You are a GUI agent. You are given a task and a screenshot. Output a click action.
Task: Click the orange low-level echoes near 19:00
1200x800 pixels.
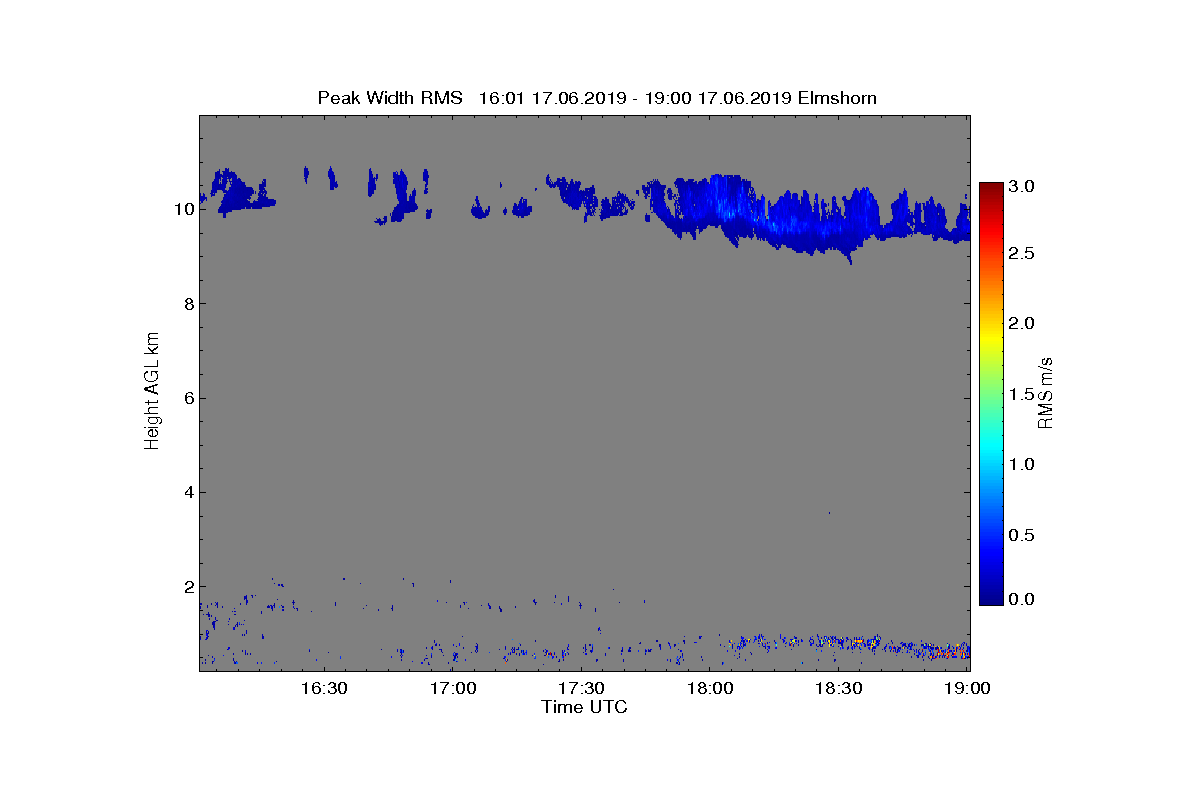click(945, 651)
